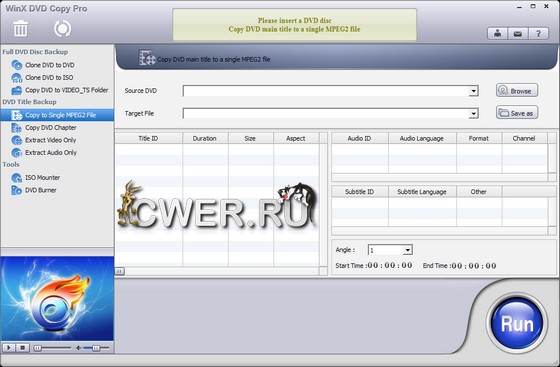Image resolution: width=560 pixels, height=367 pixels.
Task: Click the Audio Language column header
Action: pos(422,138)
